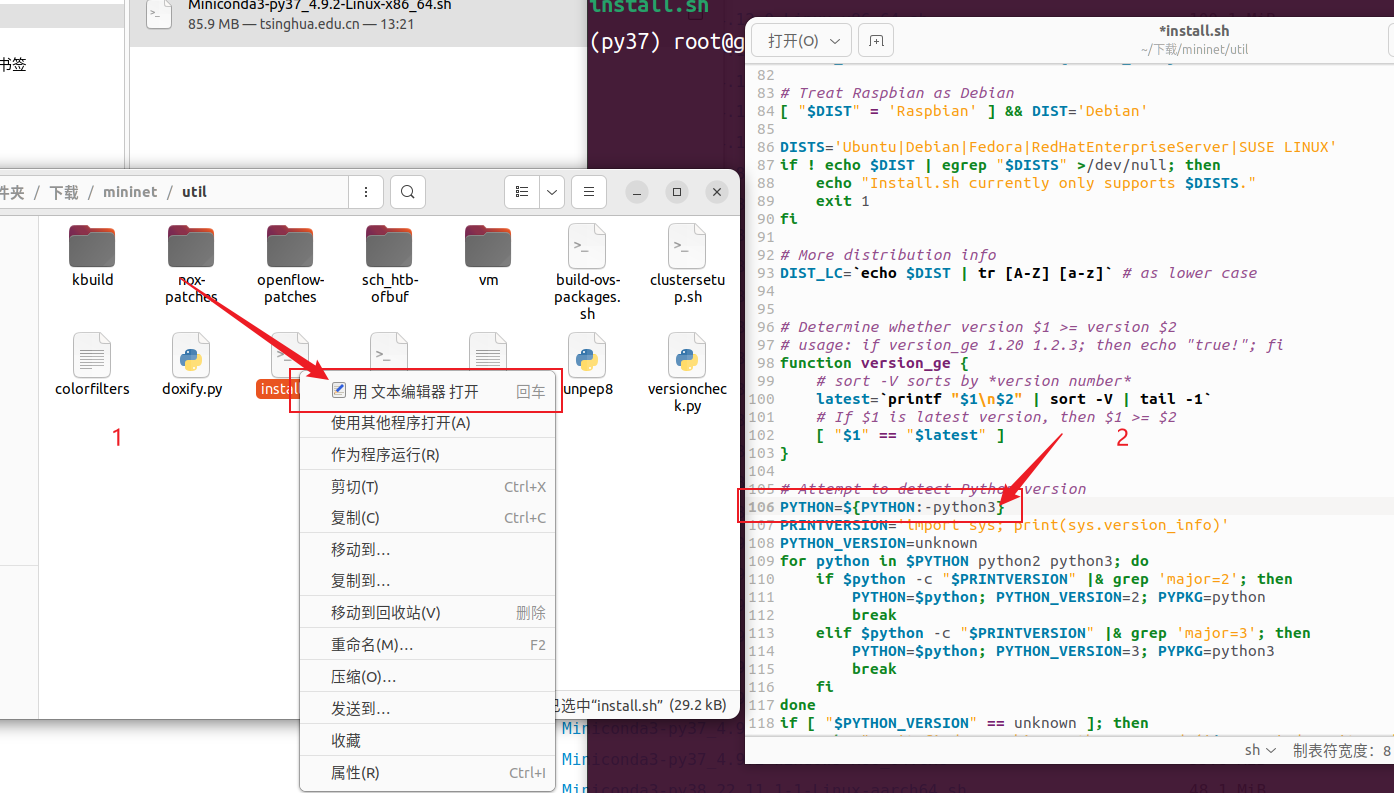Choose 使用其他程序打开(A) menu entry
Image resolution: width=1394 pixels, height=793 pixels.
coord(427,423)
